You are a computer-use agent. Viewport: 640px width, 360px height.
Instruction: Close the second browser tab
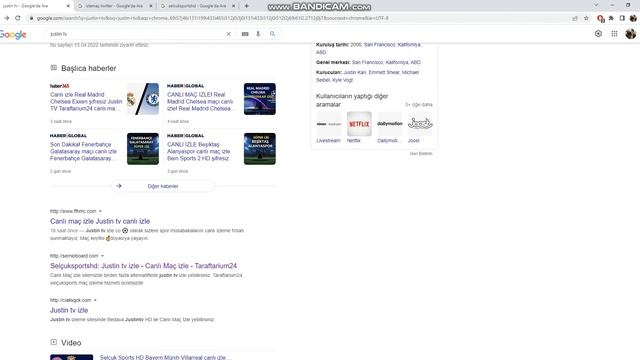point(151,6)
